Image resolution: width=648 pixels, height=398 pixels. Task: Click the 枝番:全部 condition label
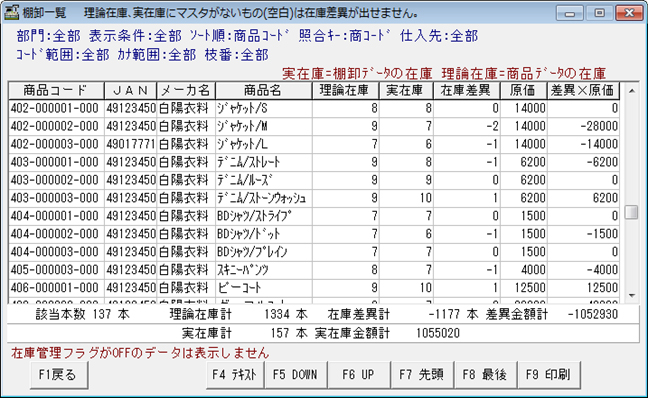pyautogui.click(x=237, y=55)
